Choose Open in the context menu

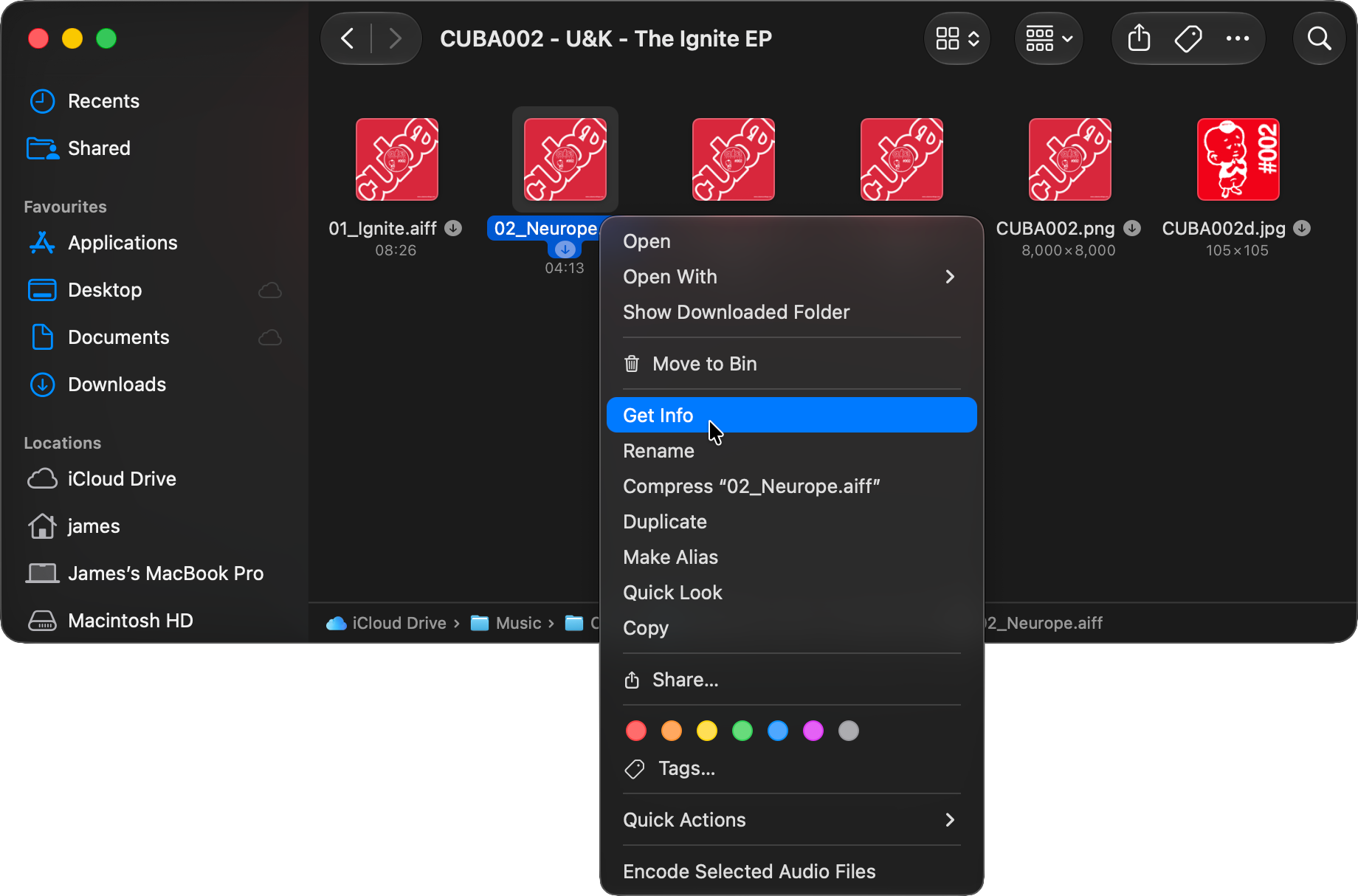coord(792,241)
